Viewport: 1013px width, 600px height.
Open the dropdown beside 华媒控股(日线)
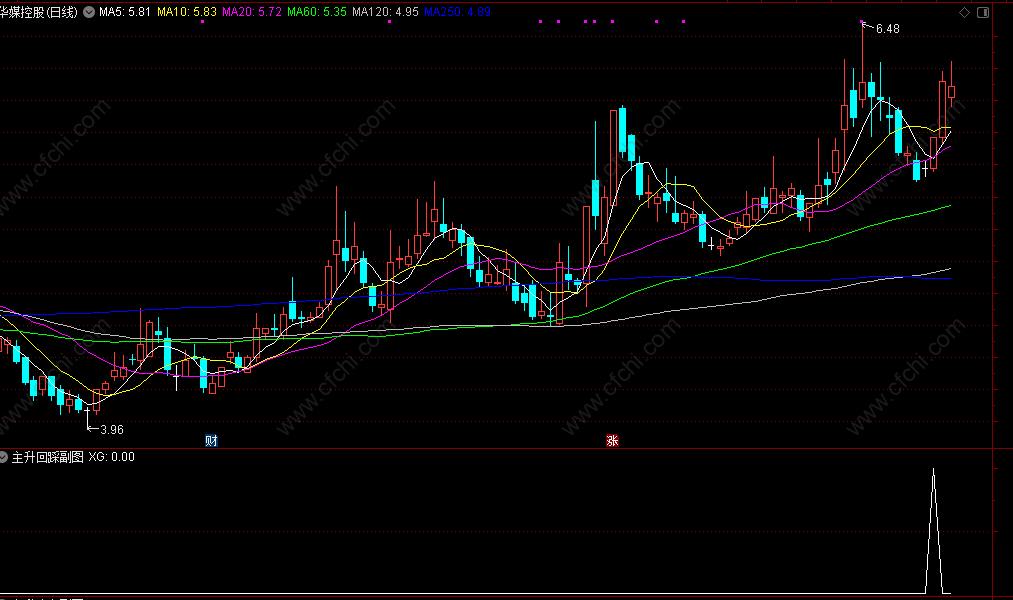89,12
